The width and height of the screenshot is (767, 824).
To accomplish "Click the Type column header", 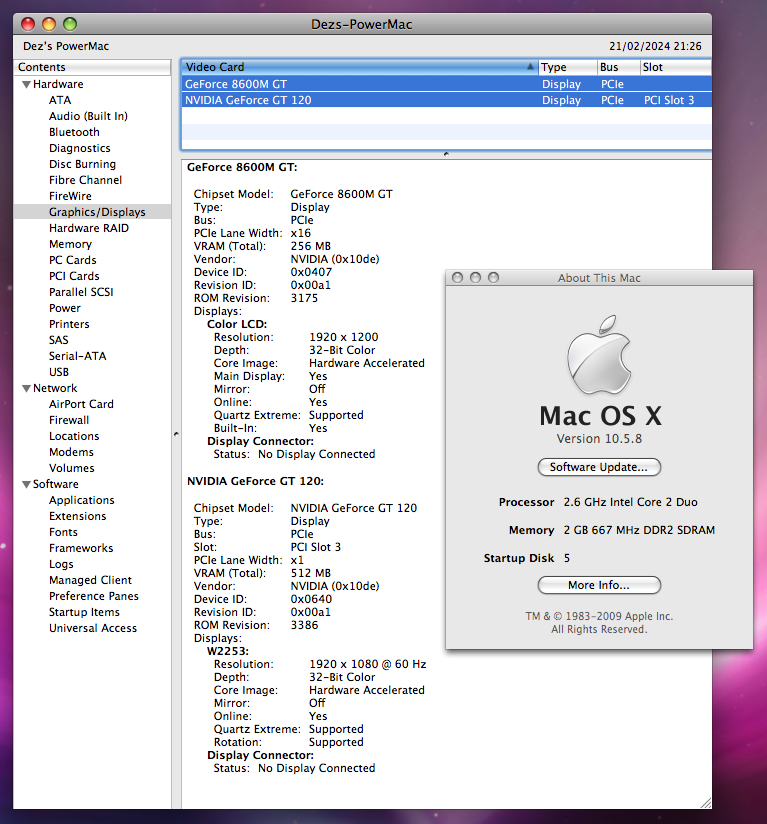I will point(568,67).
